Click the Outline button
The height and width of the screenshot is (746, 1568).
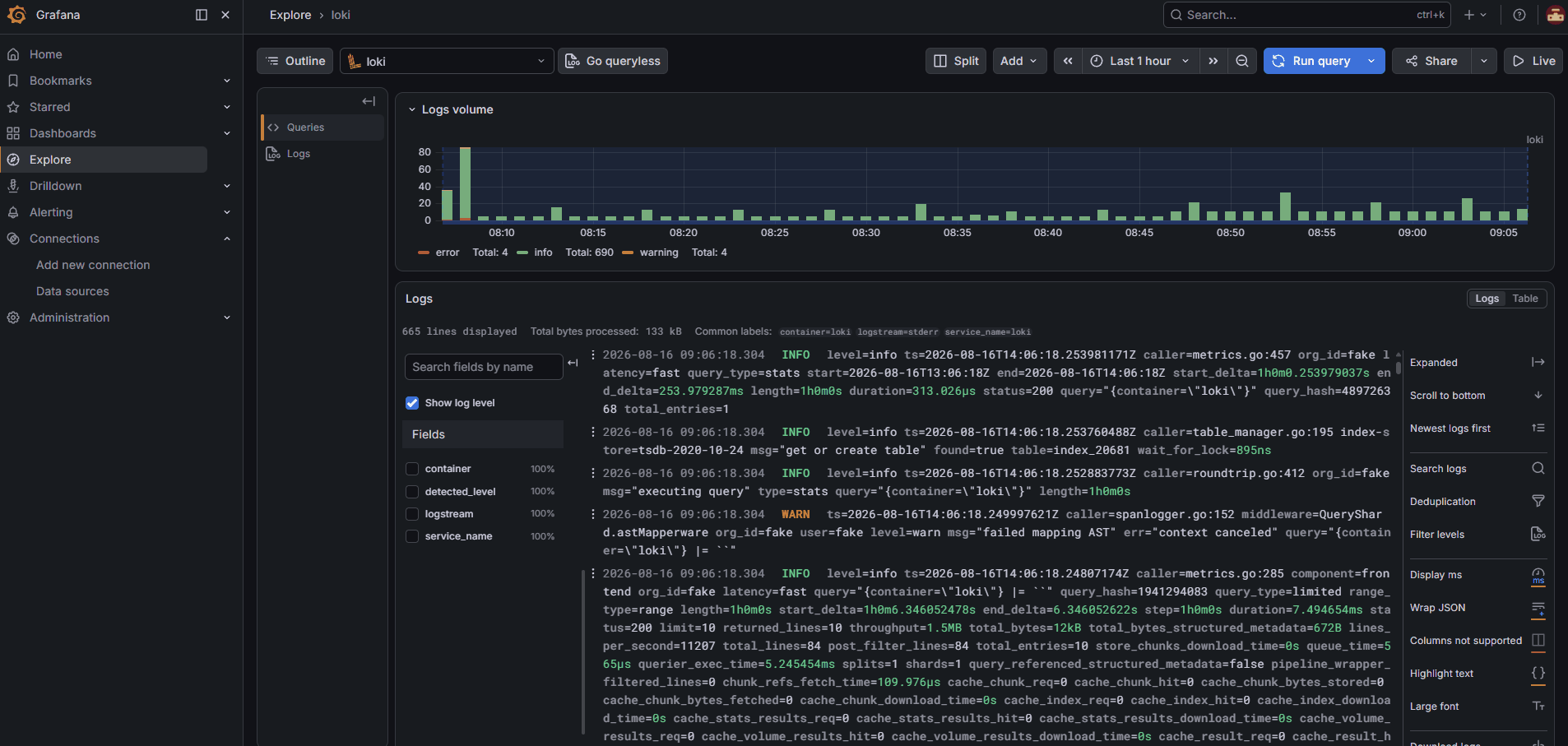[x=295, y=61]
